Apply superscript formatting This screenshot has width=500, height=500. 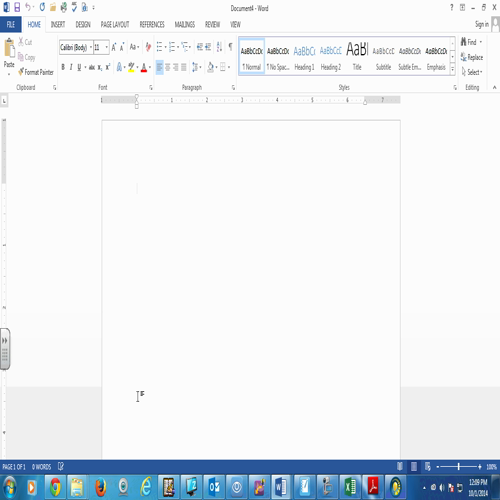(x=108, y=67)
